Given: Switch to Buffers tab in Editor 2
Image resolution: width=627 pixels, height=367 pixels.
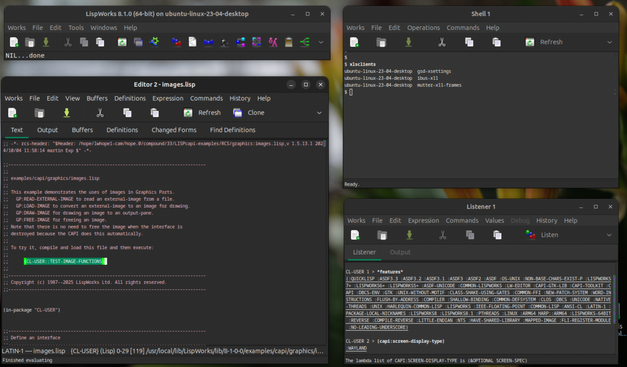Looking at the screenshot, I should (82, 130).
